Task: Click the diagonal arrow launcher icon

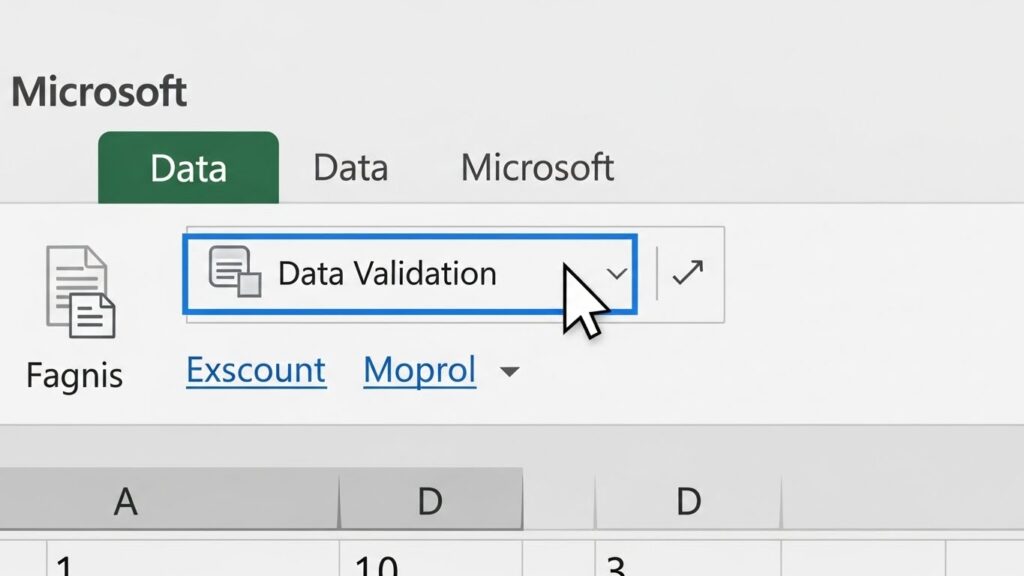Action: (x=688, y=273)
